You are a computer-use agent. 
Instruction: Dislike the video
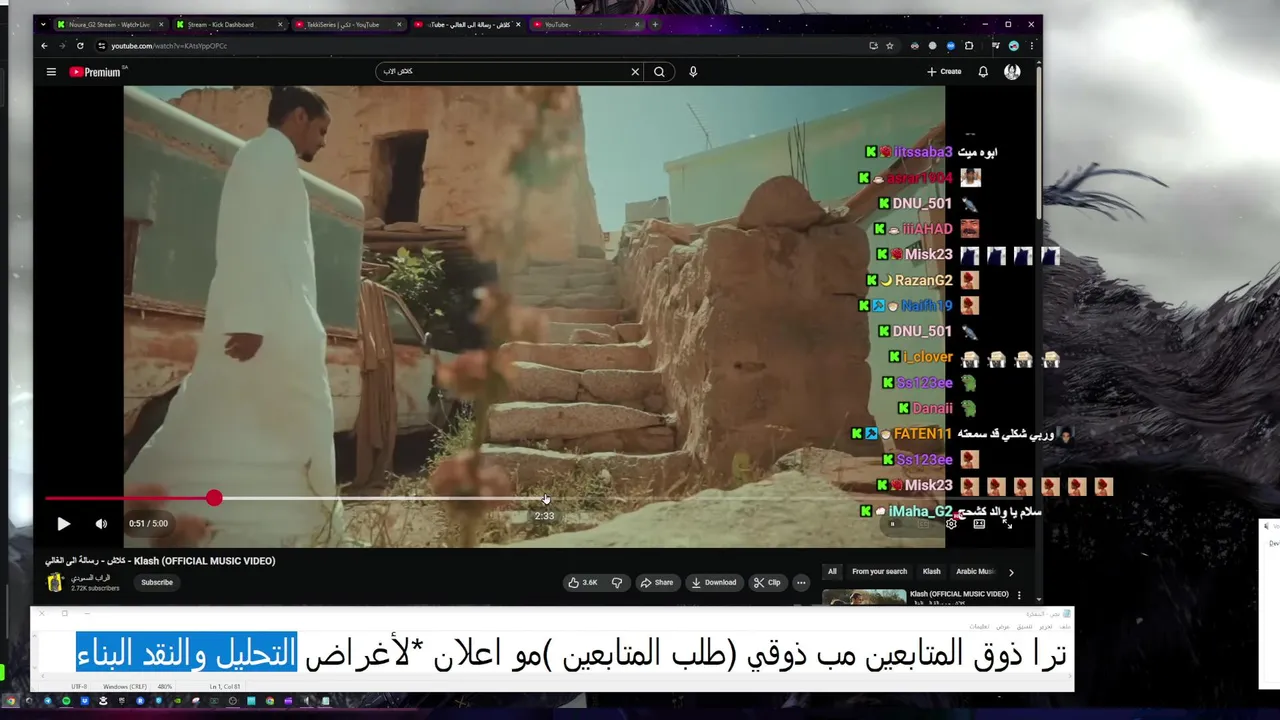click(617, 582)
